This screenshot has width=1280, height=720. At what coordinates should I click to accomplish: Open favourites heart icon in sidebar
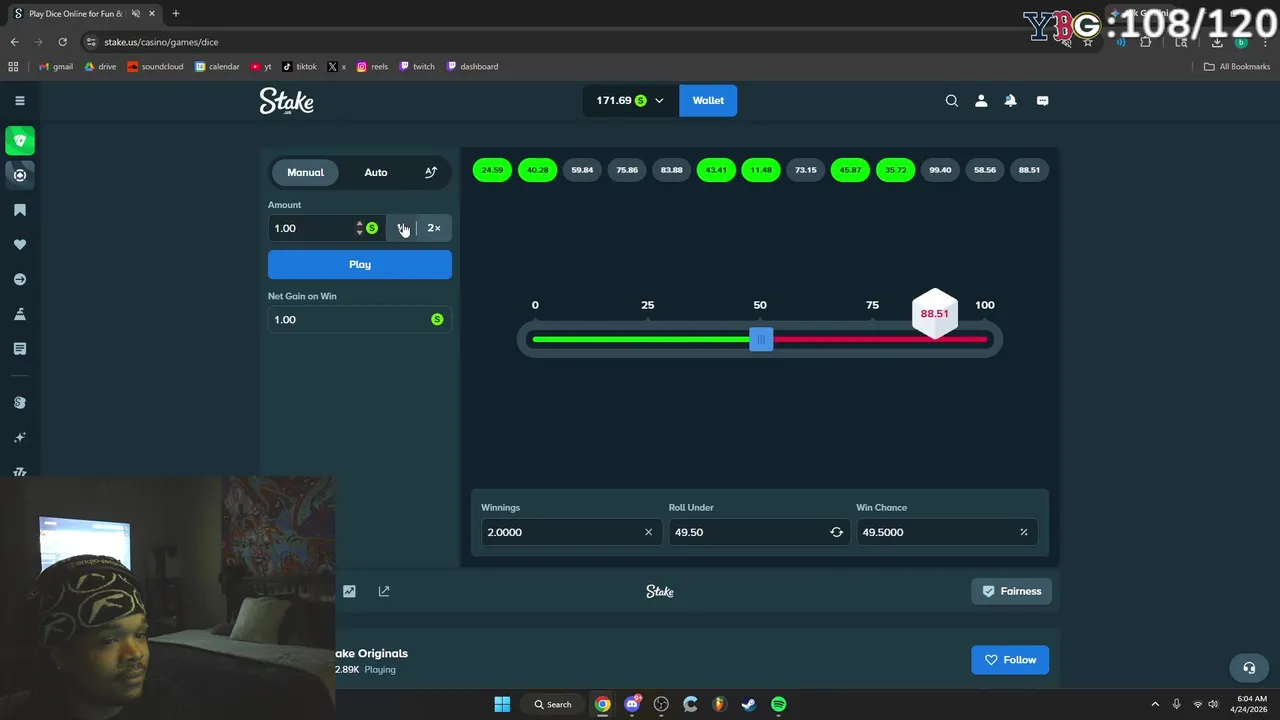pos(20,244)
